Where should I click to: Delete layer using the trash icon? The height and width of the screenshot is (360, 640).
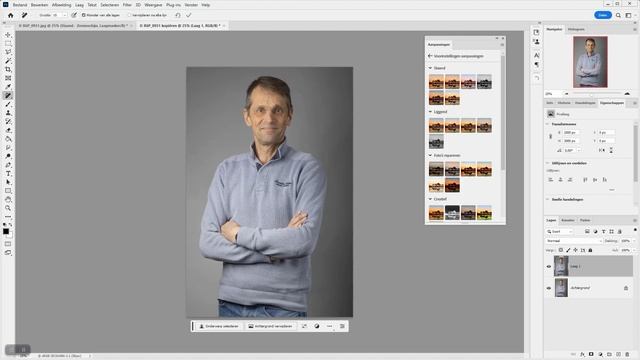pos(627,354)
